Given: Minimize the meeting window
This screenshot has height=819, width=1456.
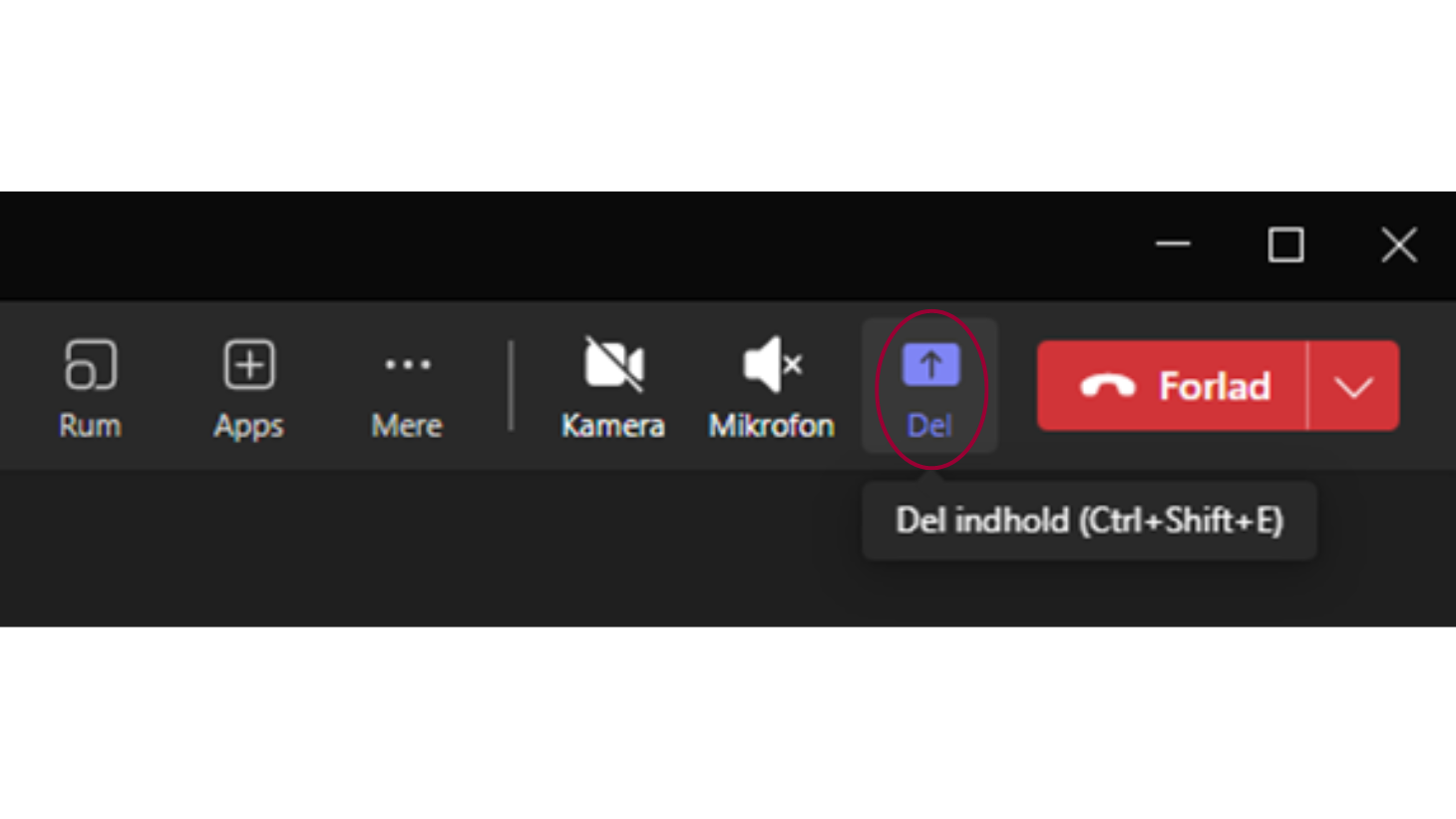Looking at the screenshot, I should (1173, 244).
